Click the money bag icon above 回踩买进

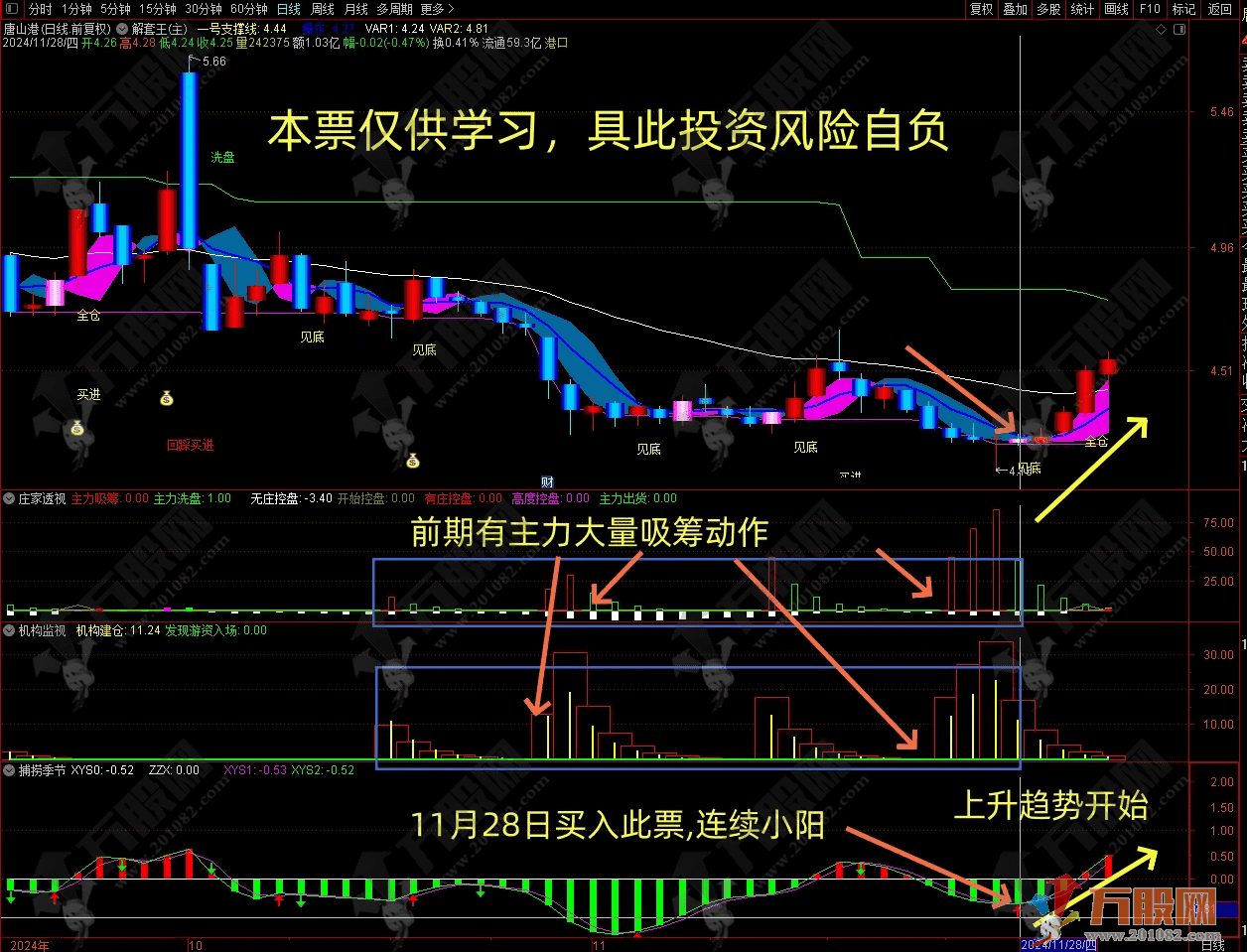(167, 398)
